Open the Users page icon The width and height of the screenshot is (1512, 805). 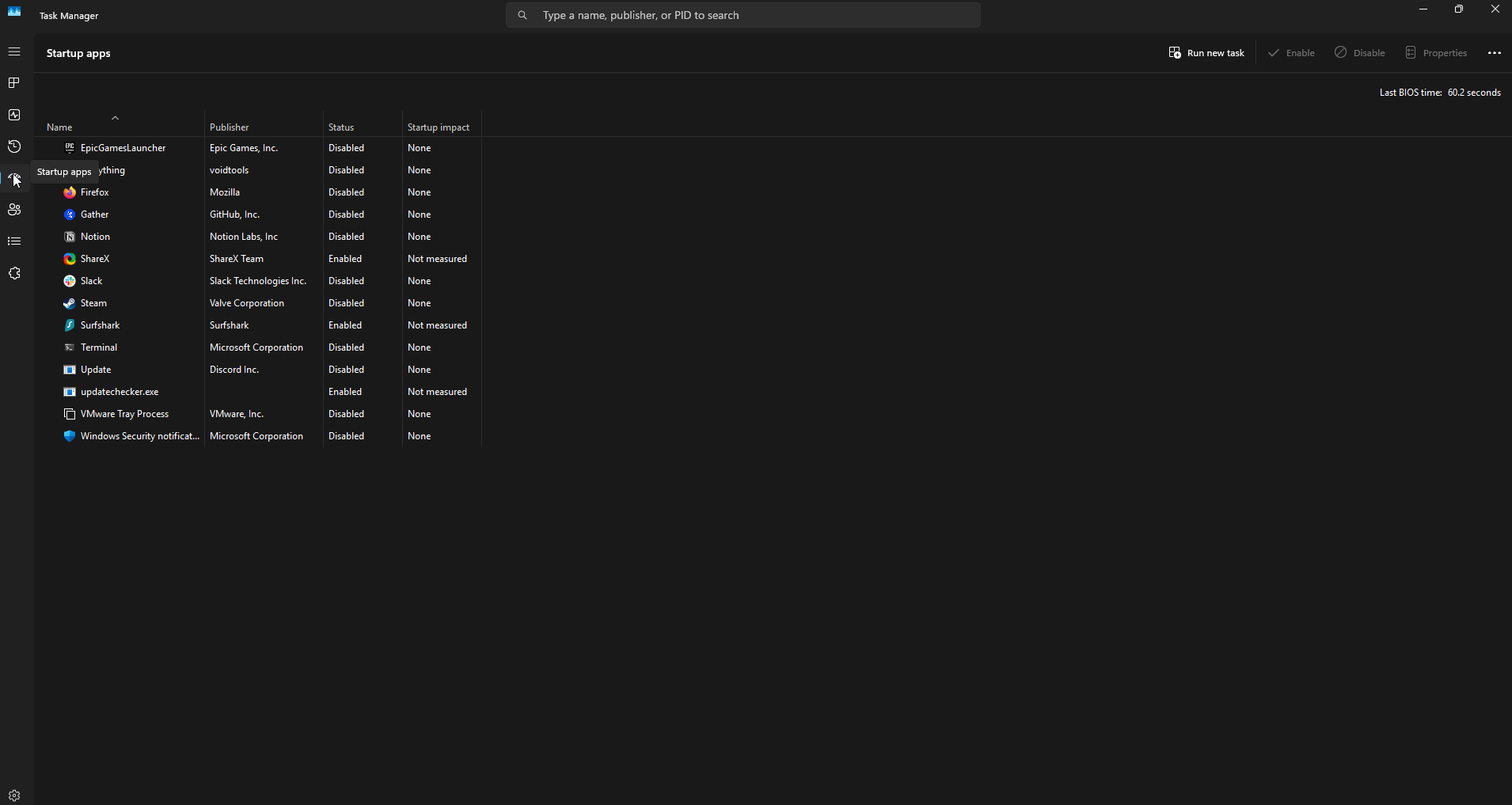[14, 210]
